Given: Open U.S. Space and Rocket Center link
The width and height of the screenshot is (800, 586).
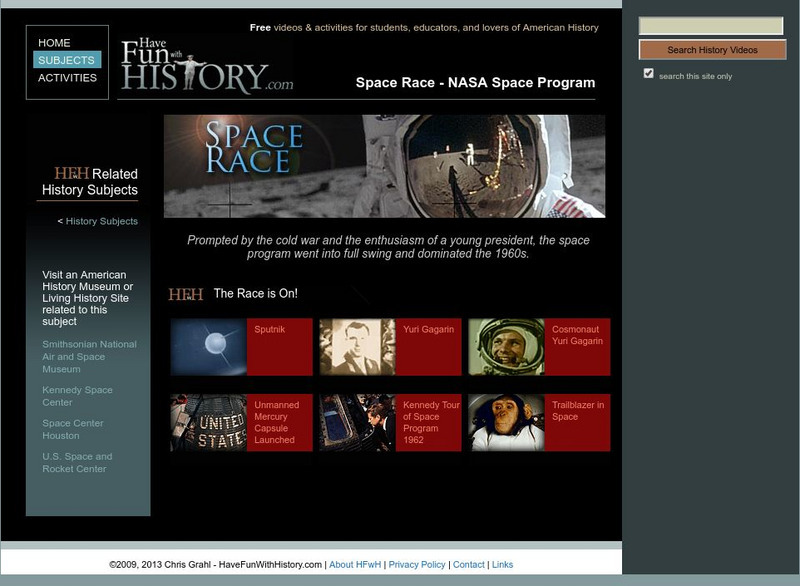Looking at the screenshot, I should pyautogui.click(x=77, y=463).
